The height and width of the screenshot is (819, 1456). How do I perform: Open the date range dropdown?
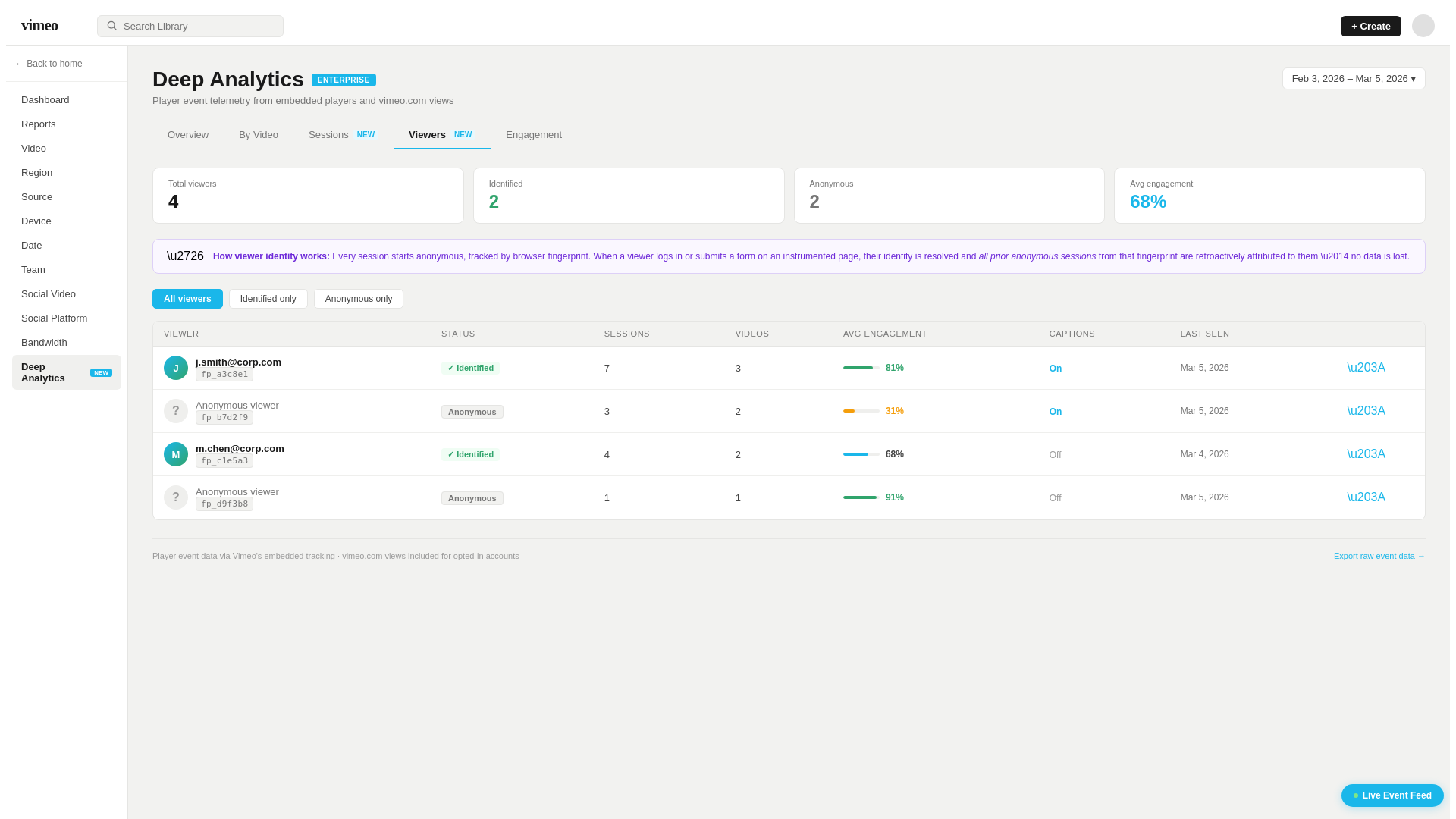[x=1353, y=79]
